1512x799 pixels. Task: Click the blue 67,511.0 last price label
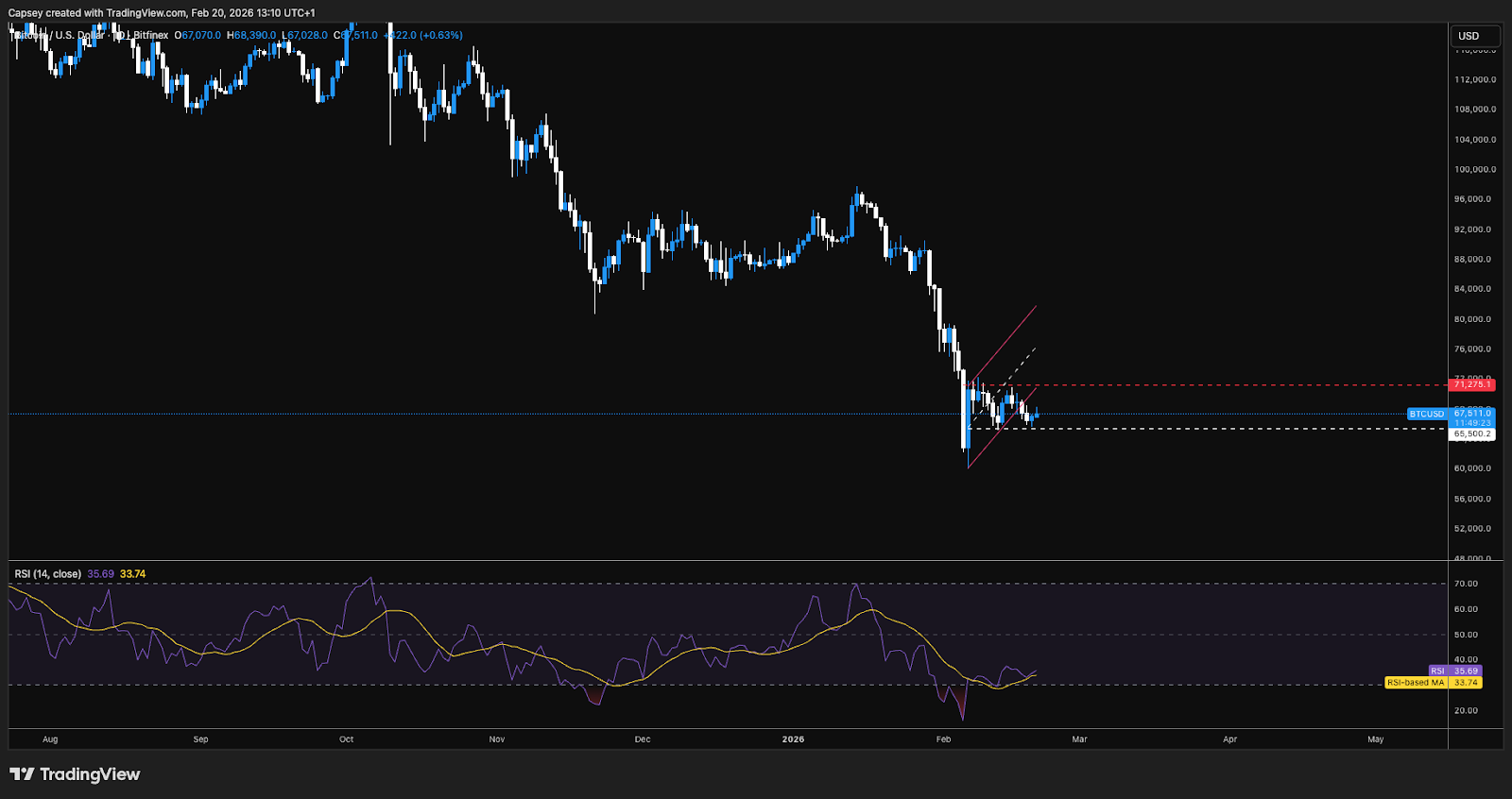point(1472,413)
